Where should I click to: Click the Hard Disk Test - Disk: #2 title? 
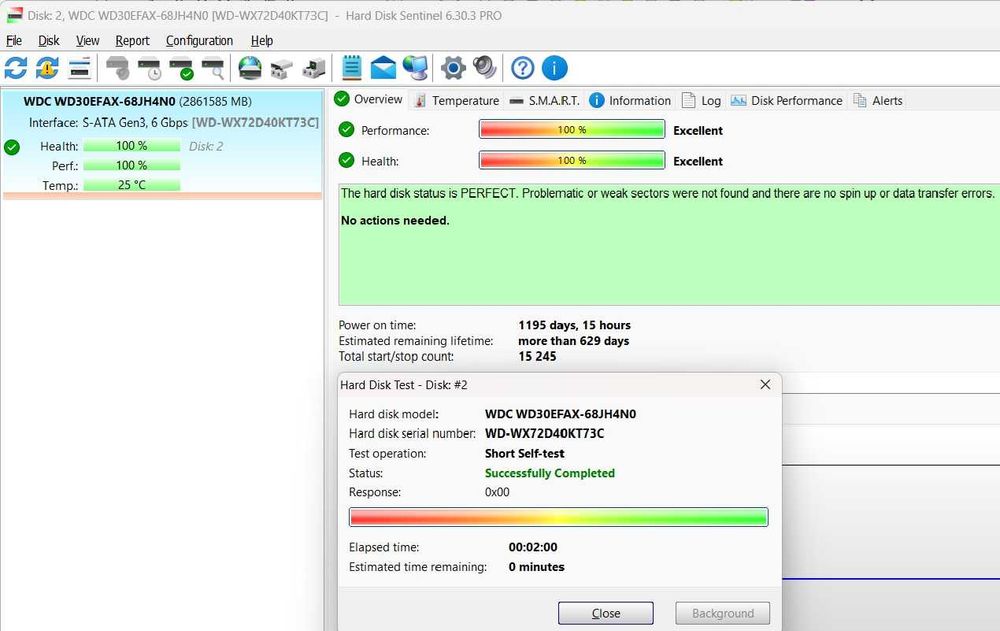(x=404, y=385)
